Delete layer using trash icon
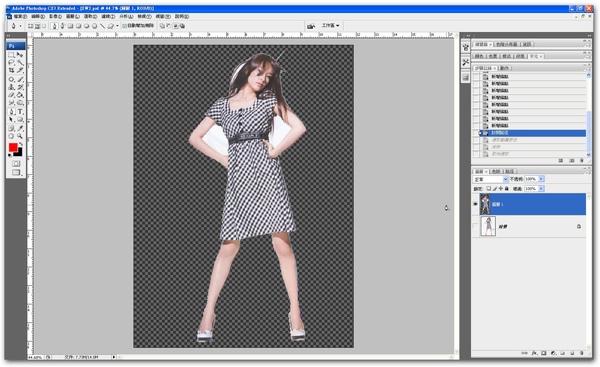600x367 pixels. tap(582, 353)
